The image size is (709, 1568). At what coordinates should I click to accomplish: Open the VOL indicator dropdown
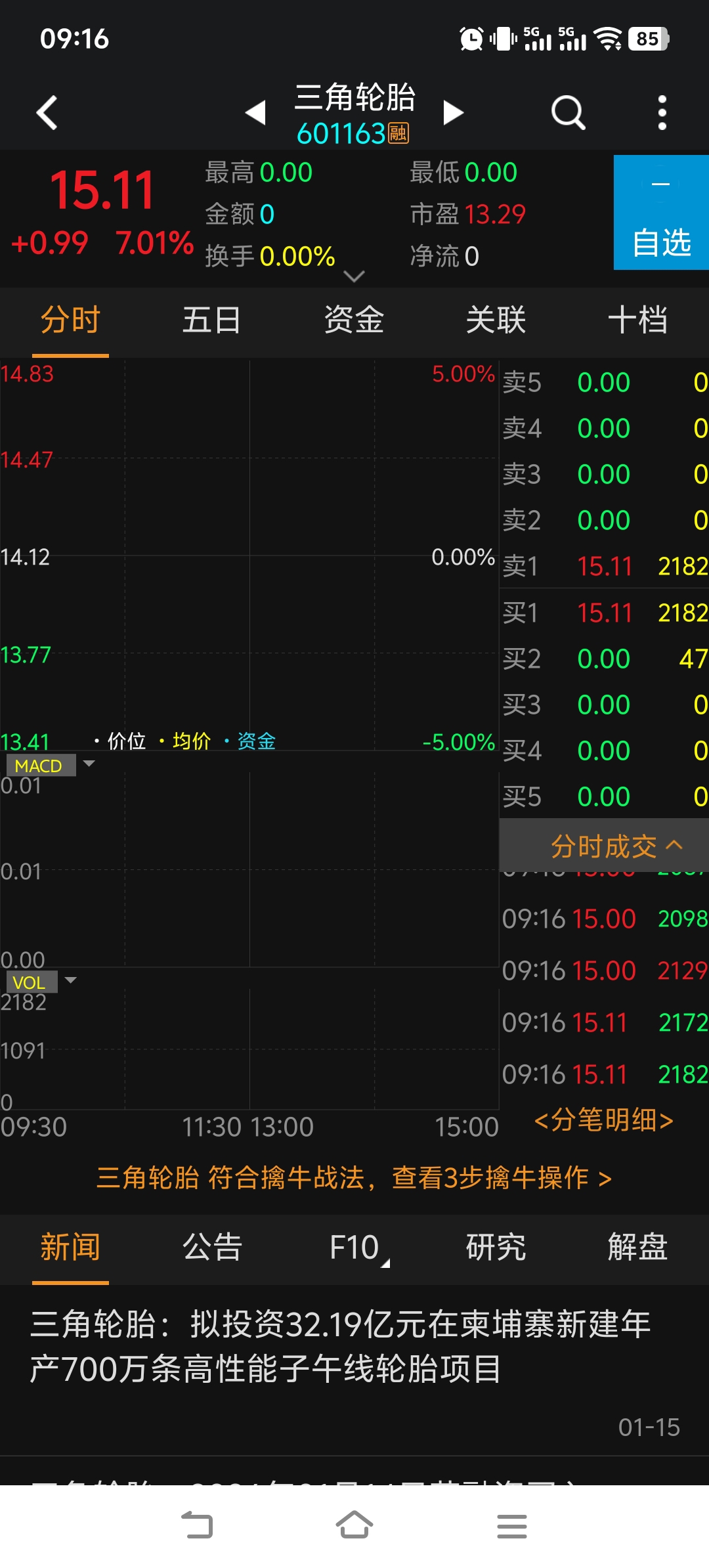[41, 982]
